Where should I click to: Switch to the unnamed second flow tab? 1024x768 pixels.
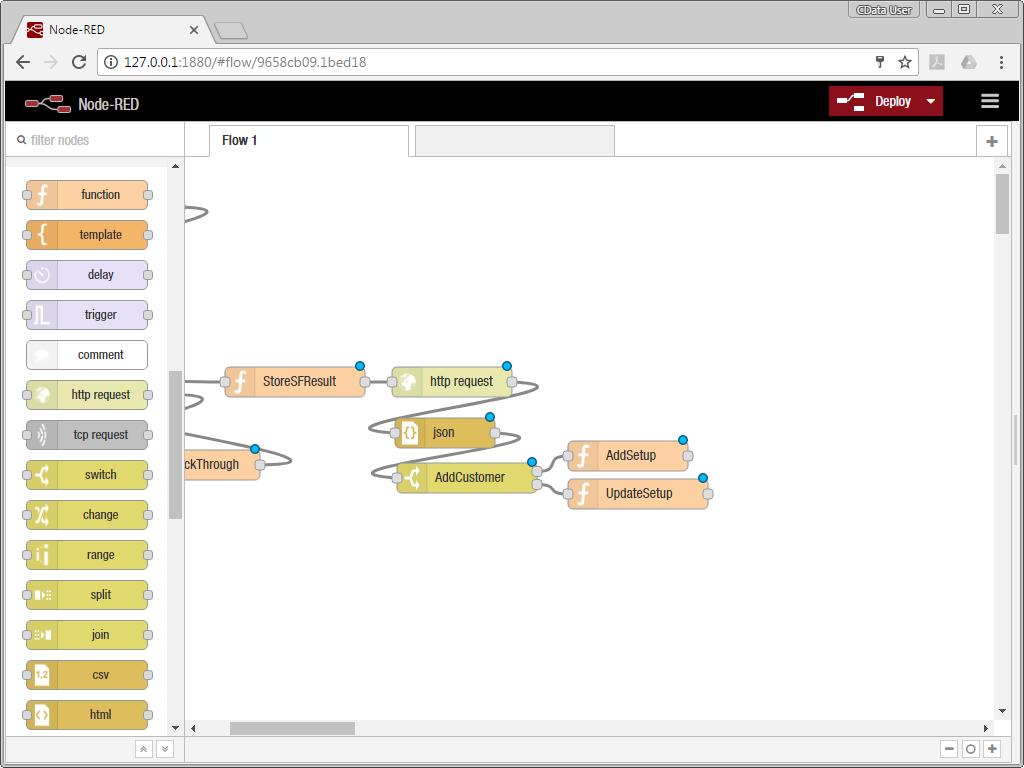515,140
